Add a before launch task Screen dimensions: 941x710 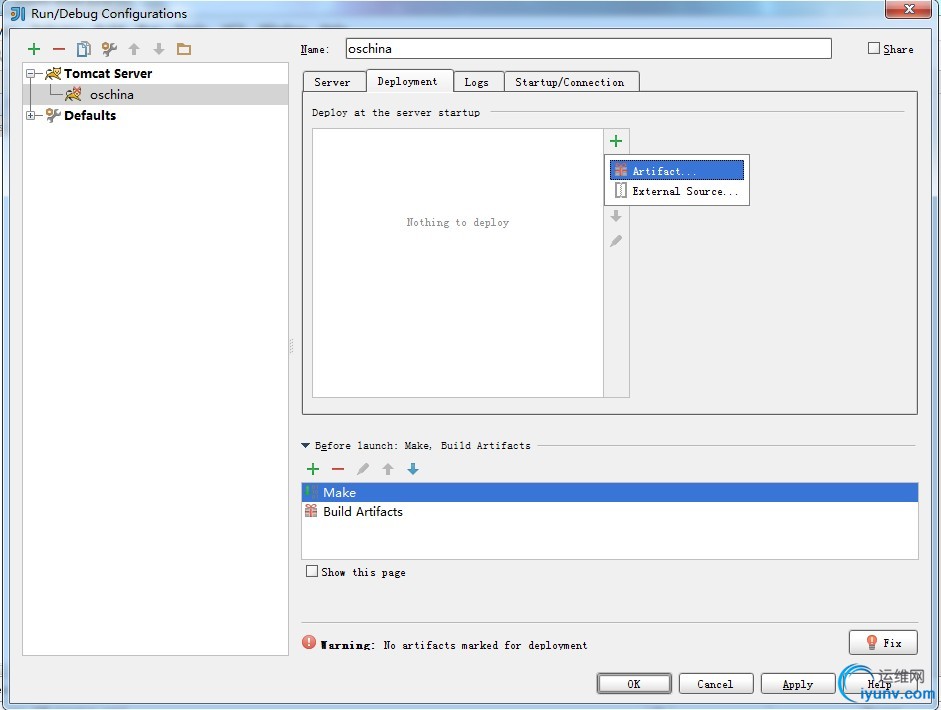click(x=313, y=469)
